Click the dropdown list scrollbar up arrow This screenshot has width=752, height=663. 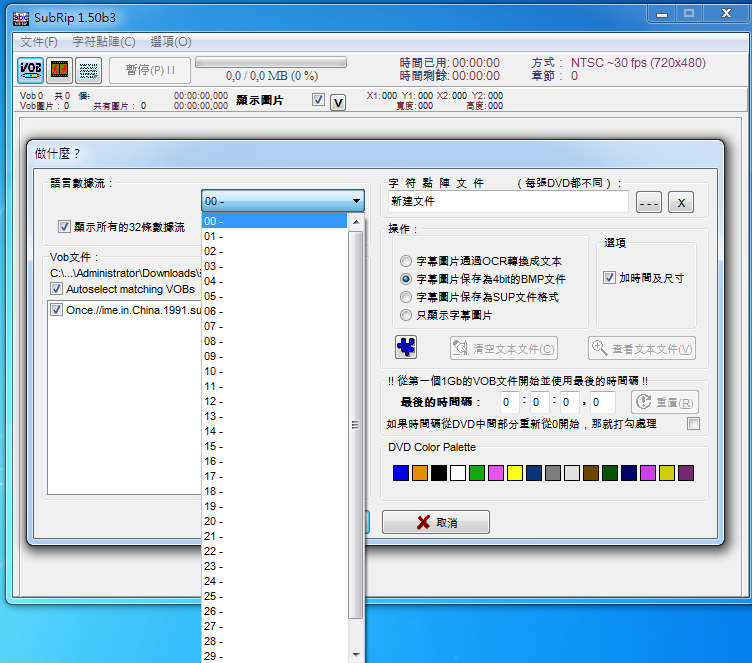(x=356, y=222)
